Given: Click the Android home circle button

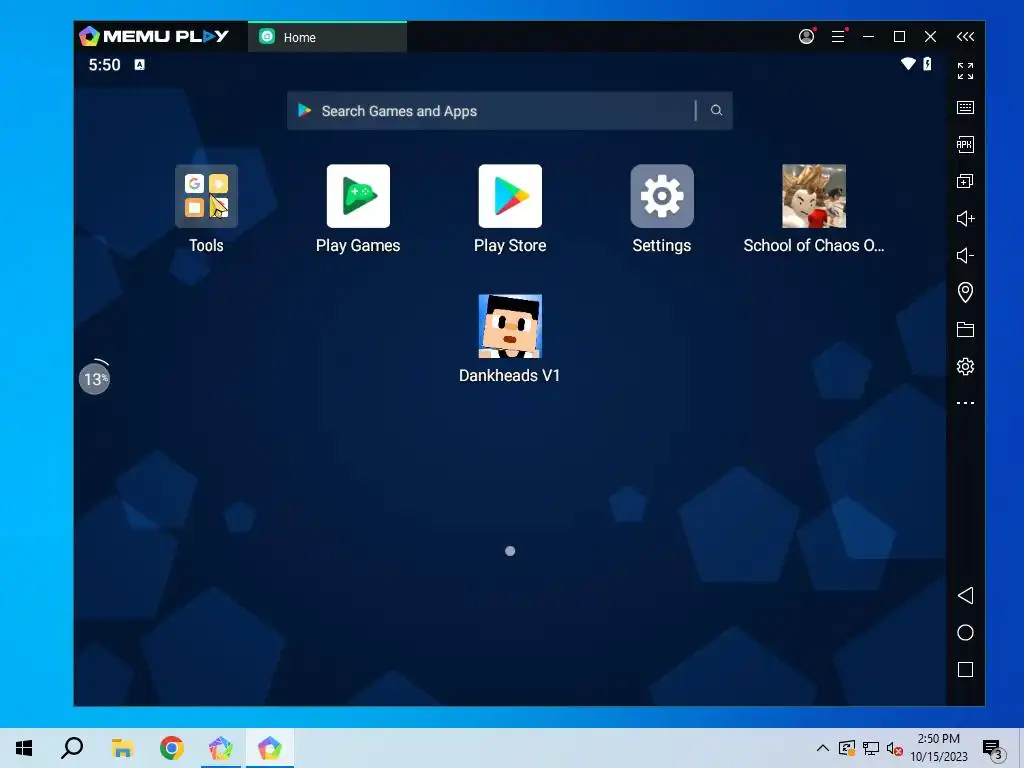Looking at the screenshot, I should click(965, 633).
